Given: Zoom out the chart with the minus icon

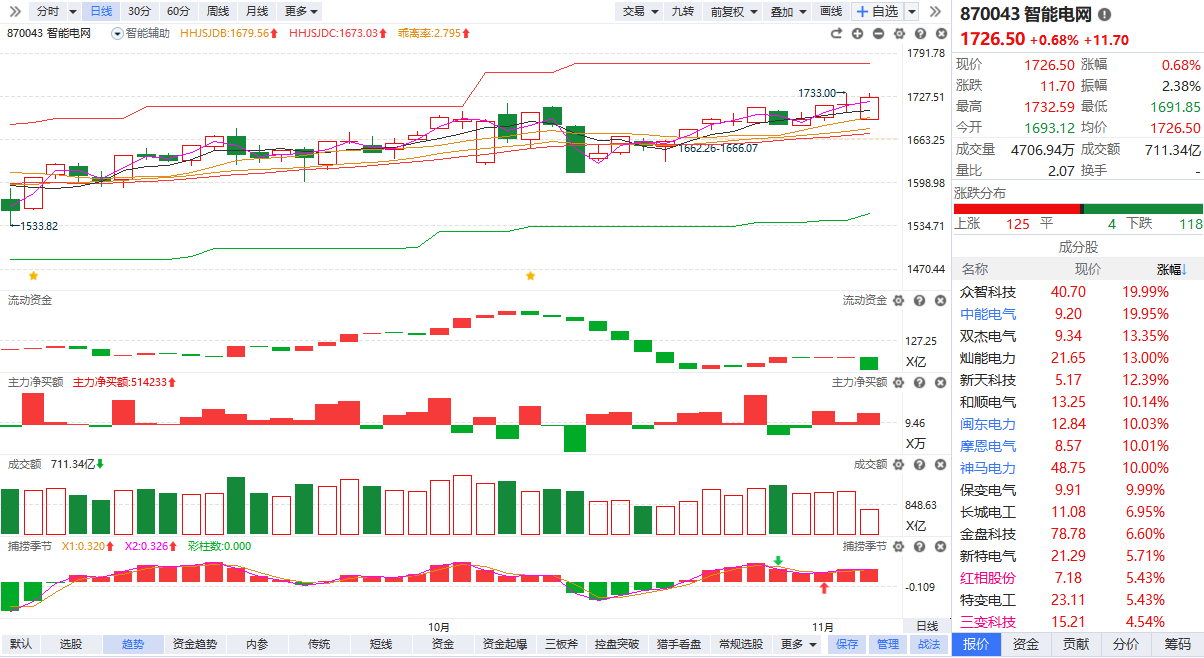Looking at the screenshot, I should (878, 33).
